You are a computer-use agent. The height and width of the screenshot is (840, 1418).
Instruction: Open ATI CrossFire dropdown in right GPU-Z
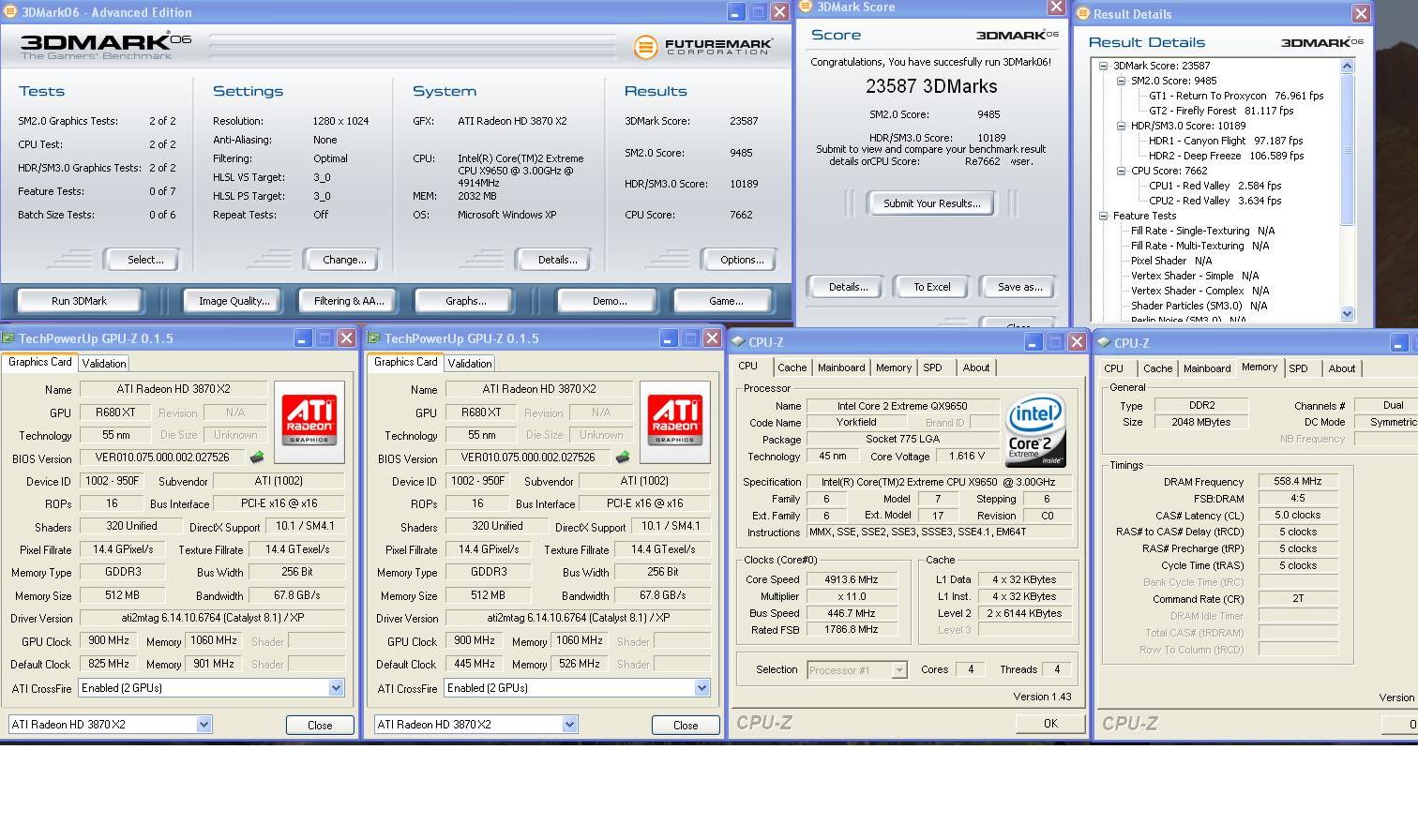pos(701,688)
